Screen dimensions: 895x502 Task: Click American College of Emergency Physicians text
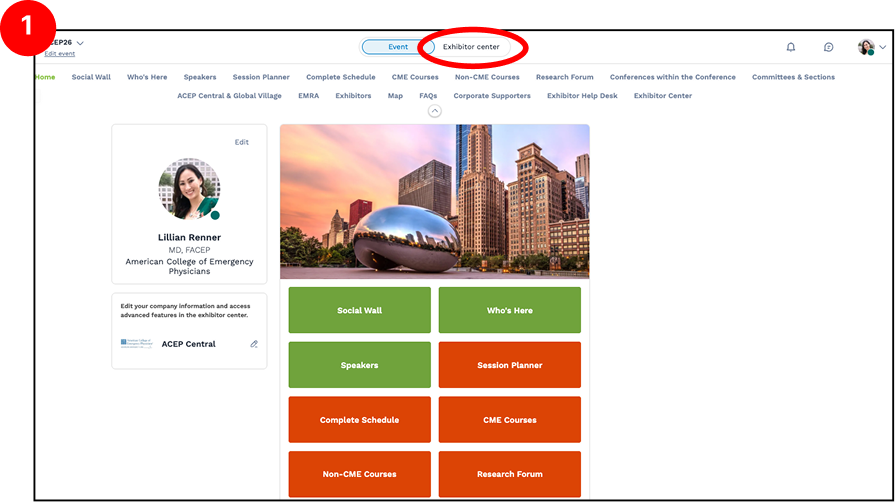pyautogui.click(x=190, y=266)
